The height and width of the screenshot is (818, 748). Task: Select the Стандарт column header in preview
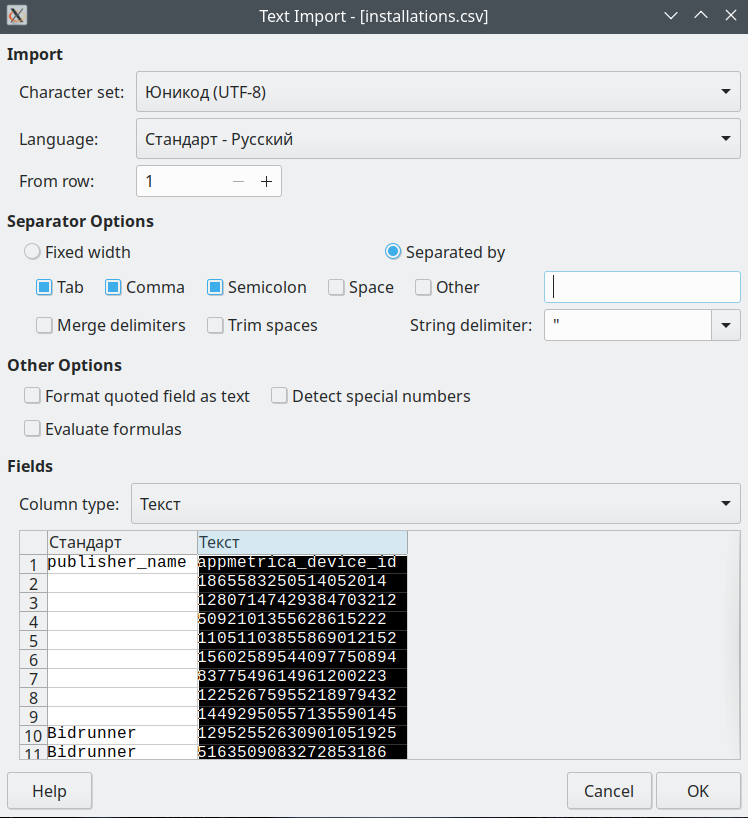122,543
